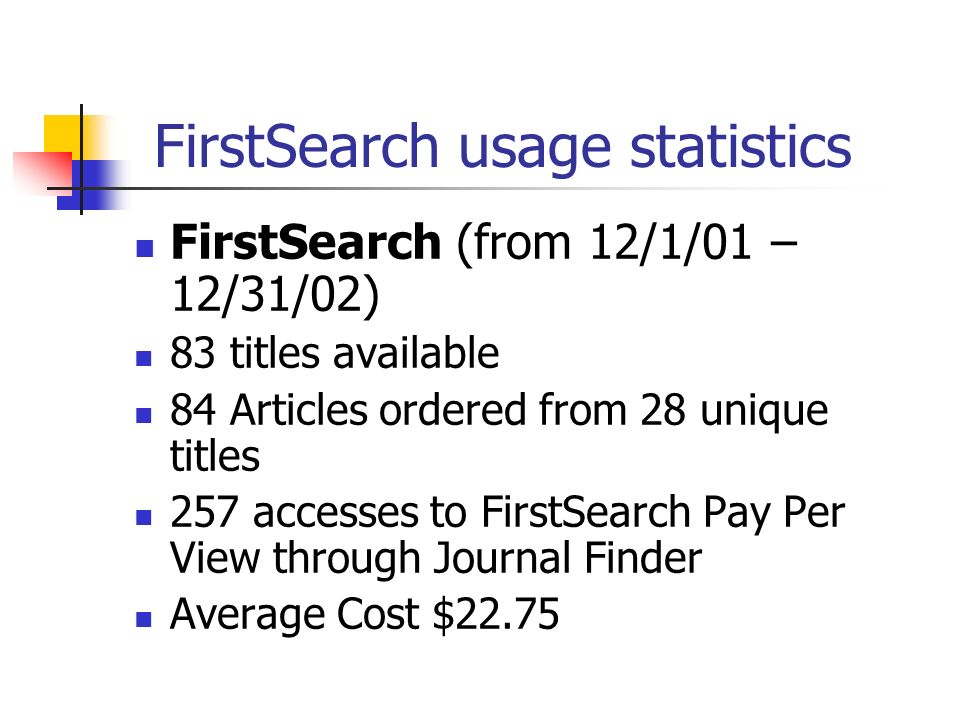960x720 pixels.
Task: Click the bold FirstSearch word in first bullet
Action: [x=306, y=242]
